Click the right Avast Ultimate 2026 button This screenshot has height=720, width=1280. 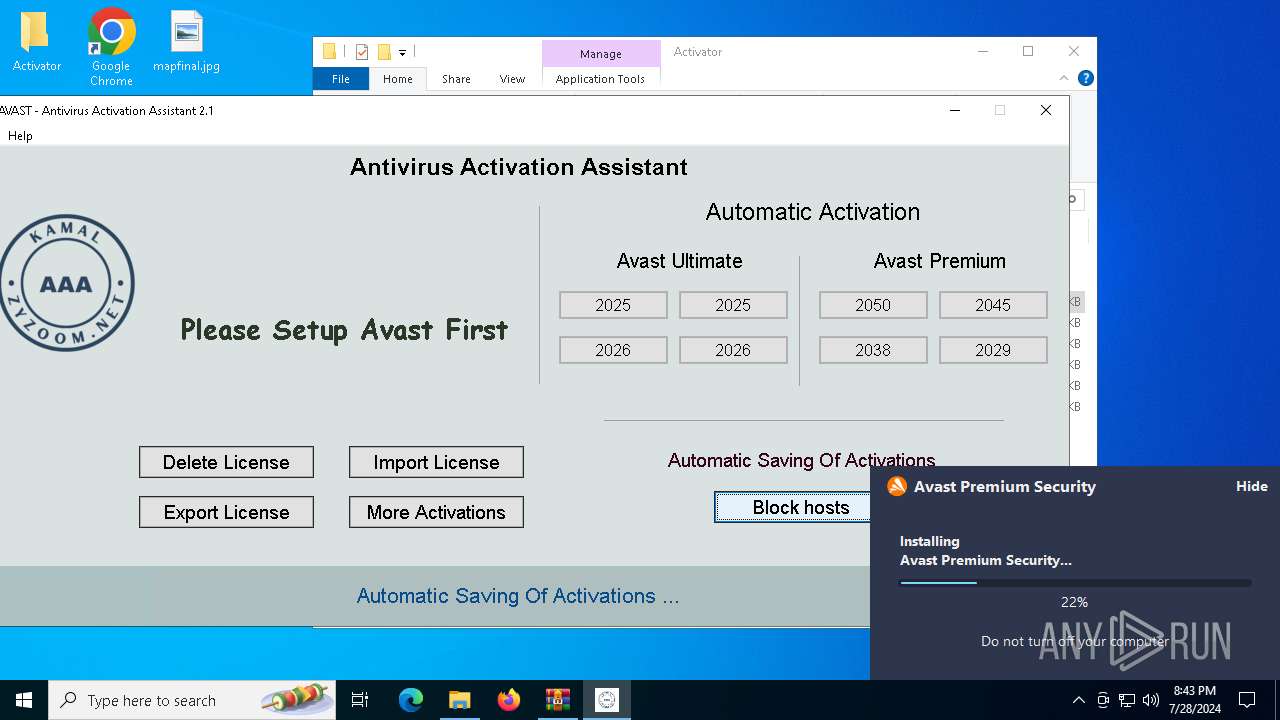point(733,350)
